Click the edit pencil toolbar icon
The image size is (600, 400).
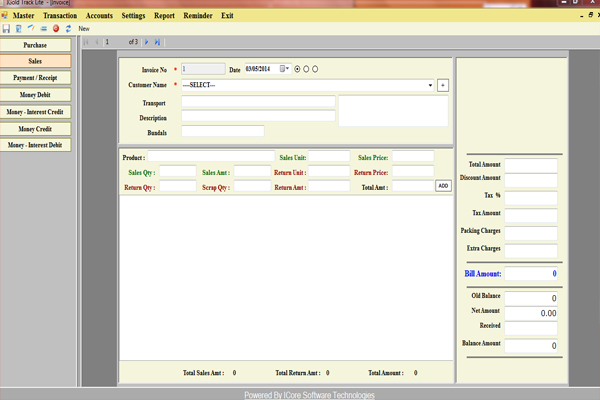click(31, 28)
